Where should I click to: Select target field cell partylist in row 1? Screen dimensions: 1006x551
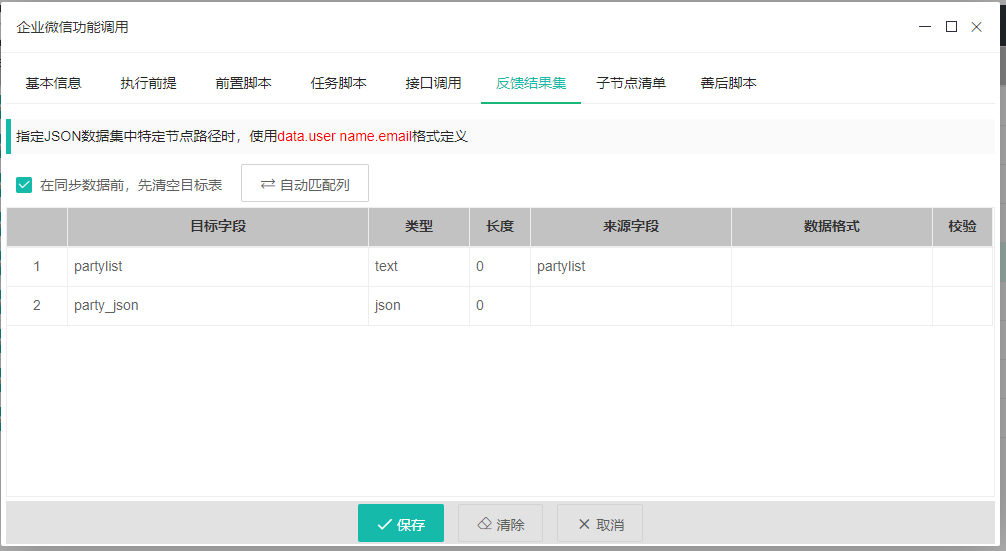[x=218, y=267]
